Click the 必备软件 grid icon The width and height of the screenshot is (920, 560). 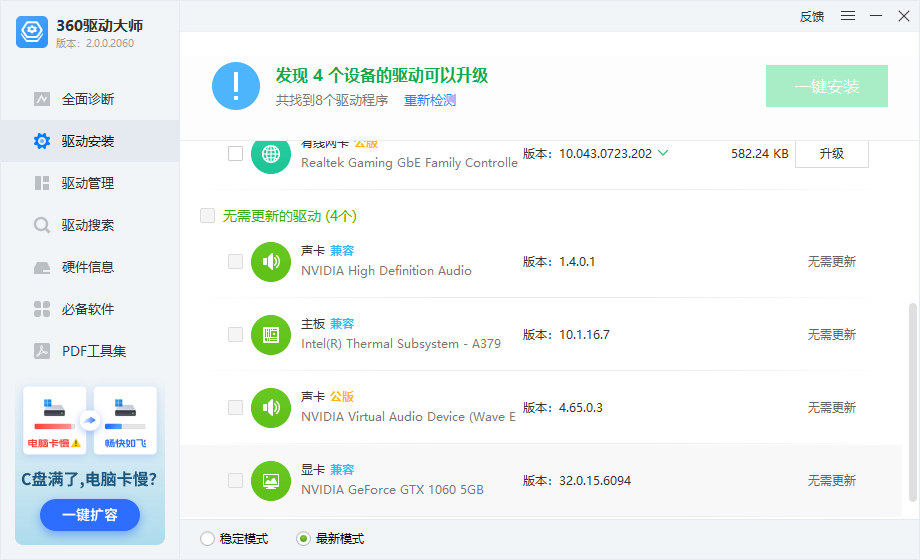pyautogui.click(x=42, y=309)
